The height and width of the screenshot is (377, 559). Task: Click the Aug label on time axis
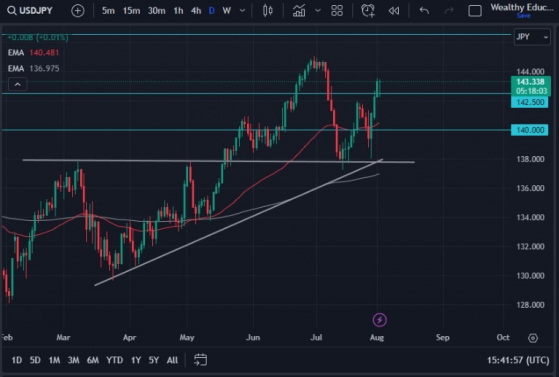click(x=377, y=337)
